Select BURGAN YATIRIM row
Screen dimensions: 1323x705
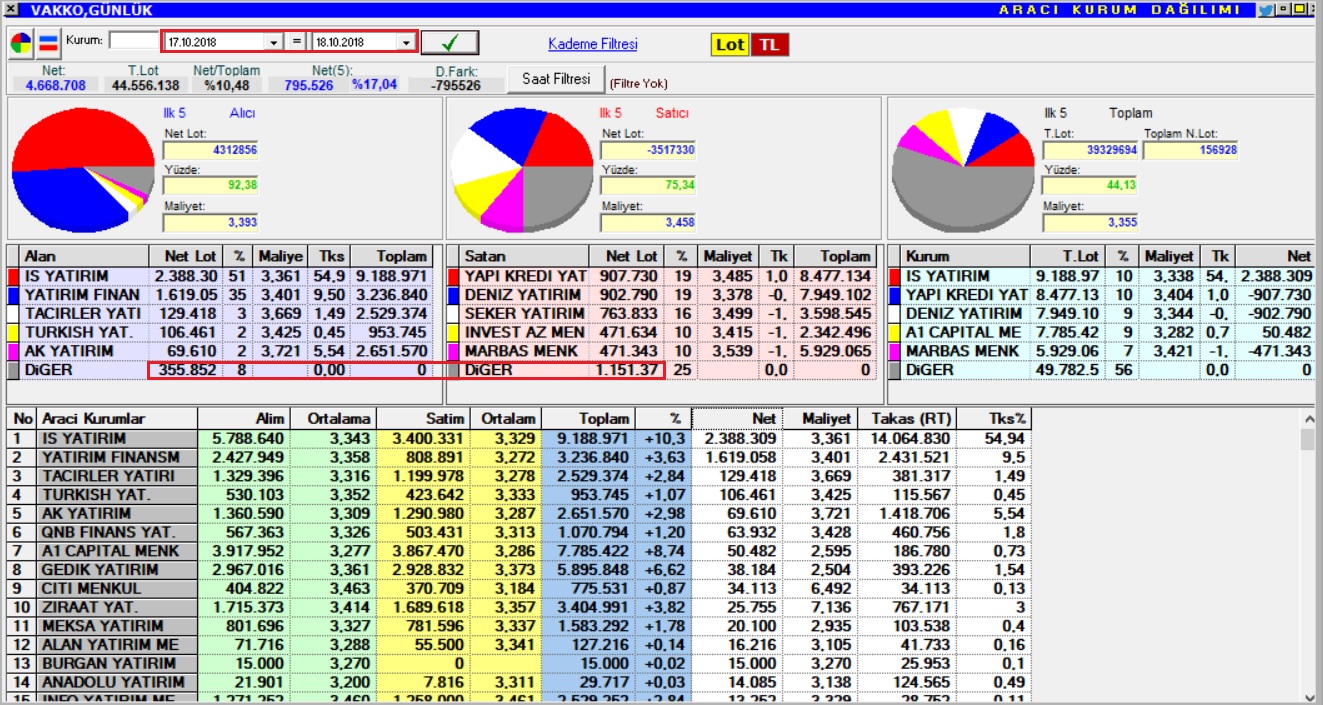(x=518, y=663)
